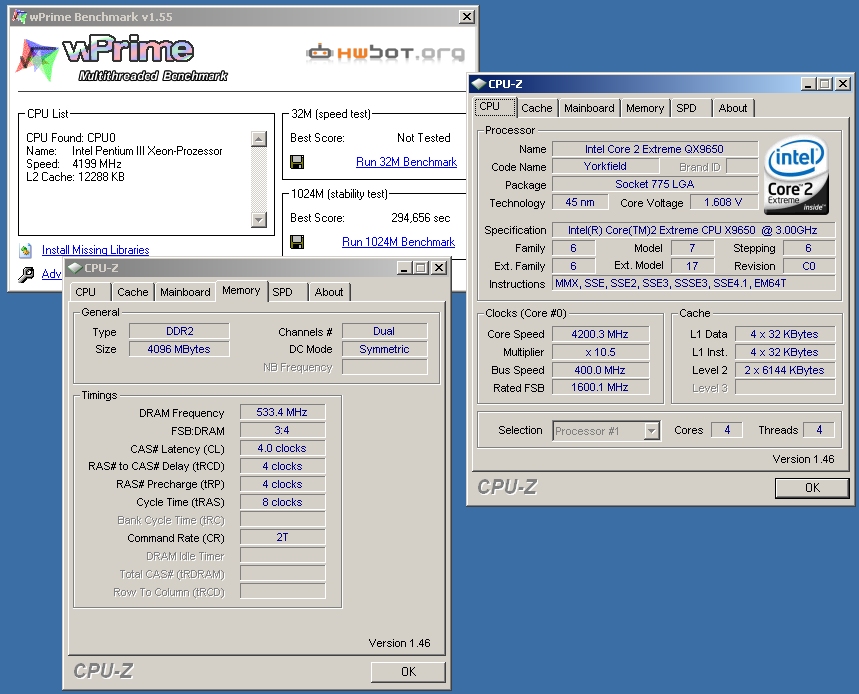Click the CPU-Z processor window title icon
Screen dimensions: 859x694
click(x=479, y=84)
